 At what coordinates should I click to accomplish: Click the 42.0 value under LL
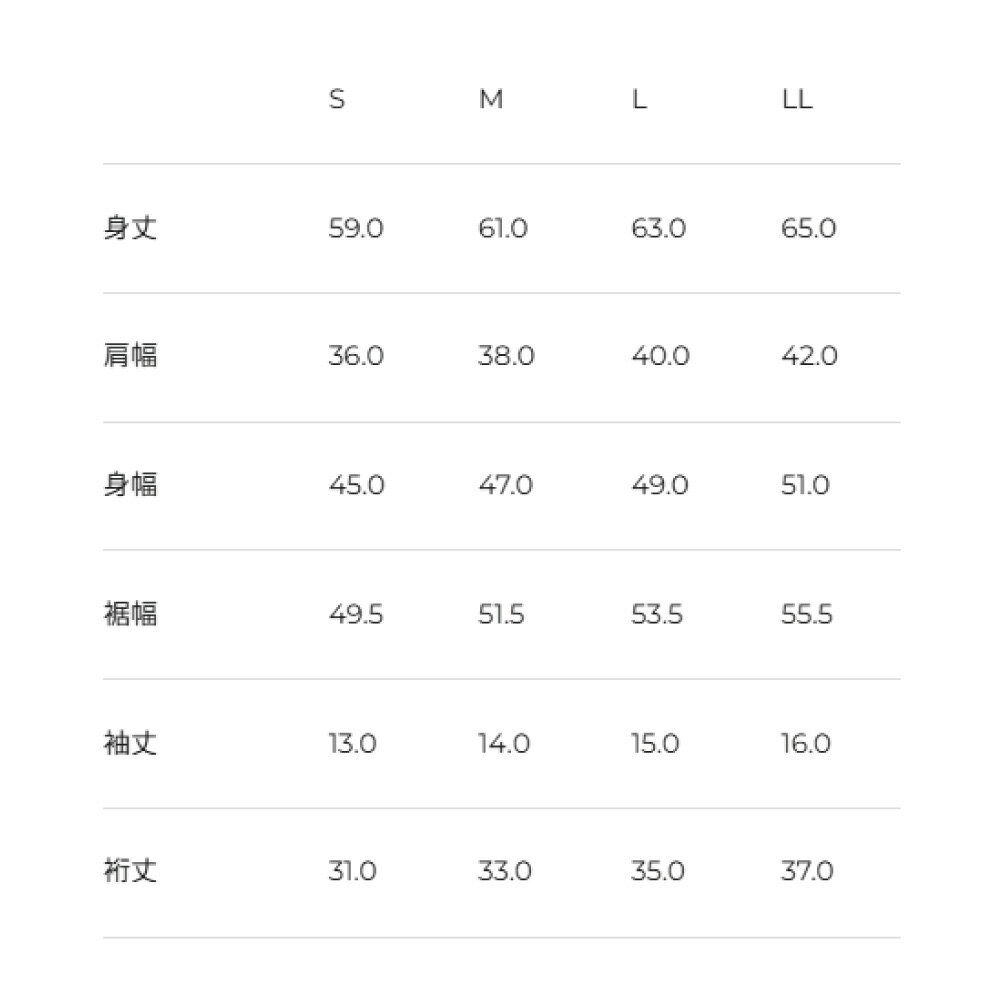coord(809,357)
